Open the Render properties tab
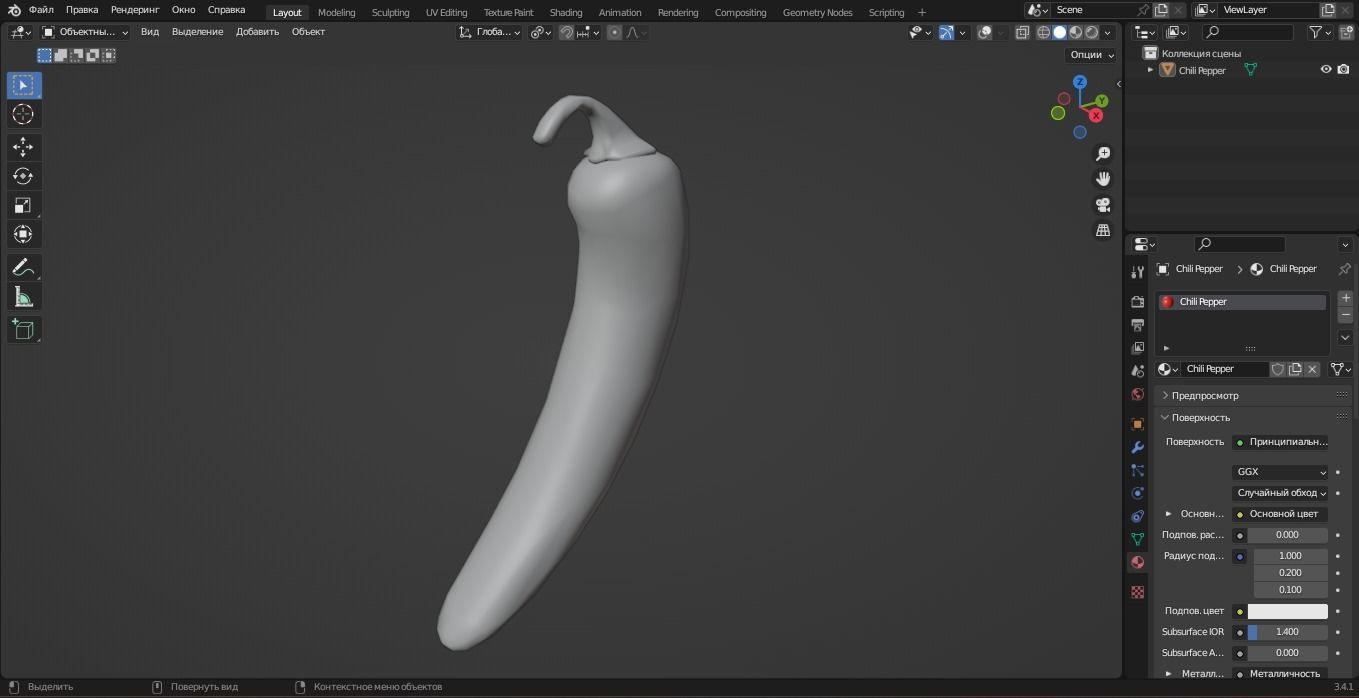The width and height of the screenshot is (1359, 698). 1137,301
